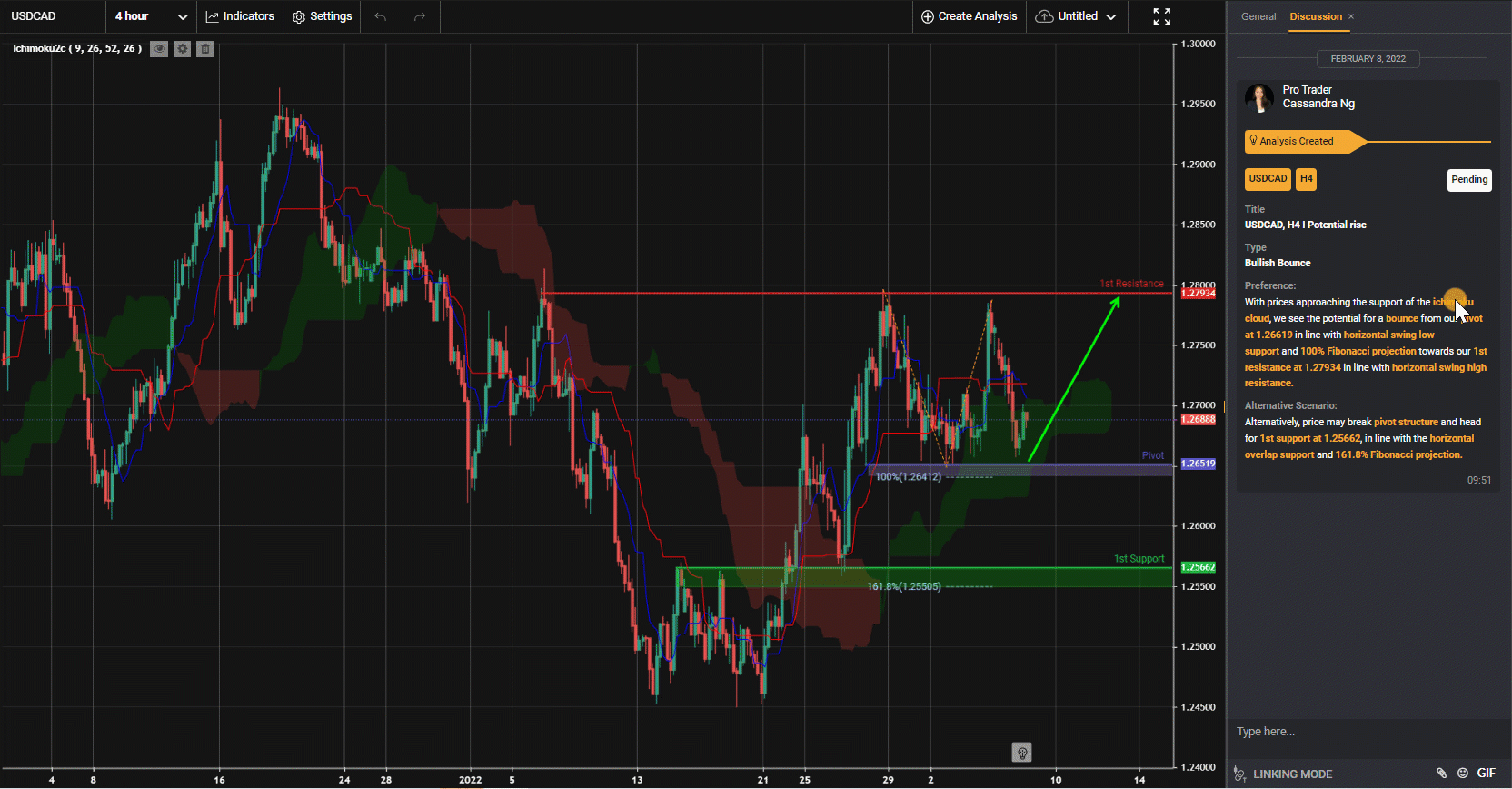The image size is (1512, 789).
Task: Redo the chart action
Action: pos(419,16)
